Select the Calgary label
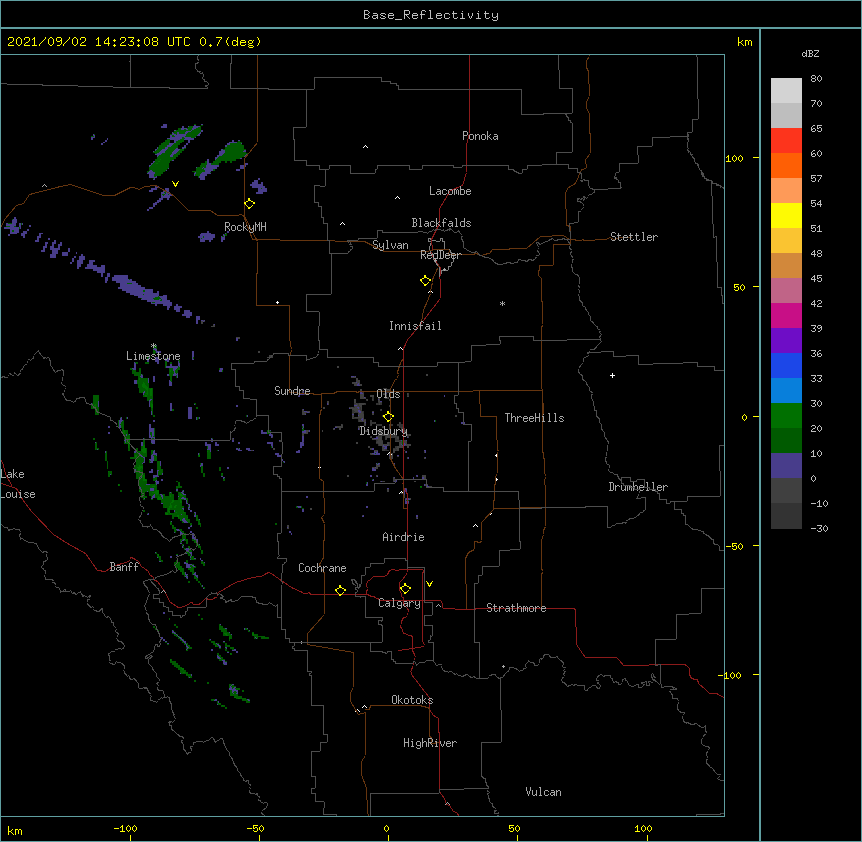 pyautogui.click(x=400, y=603)
